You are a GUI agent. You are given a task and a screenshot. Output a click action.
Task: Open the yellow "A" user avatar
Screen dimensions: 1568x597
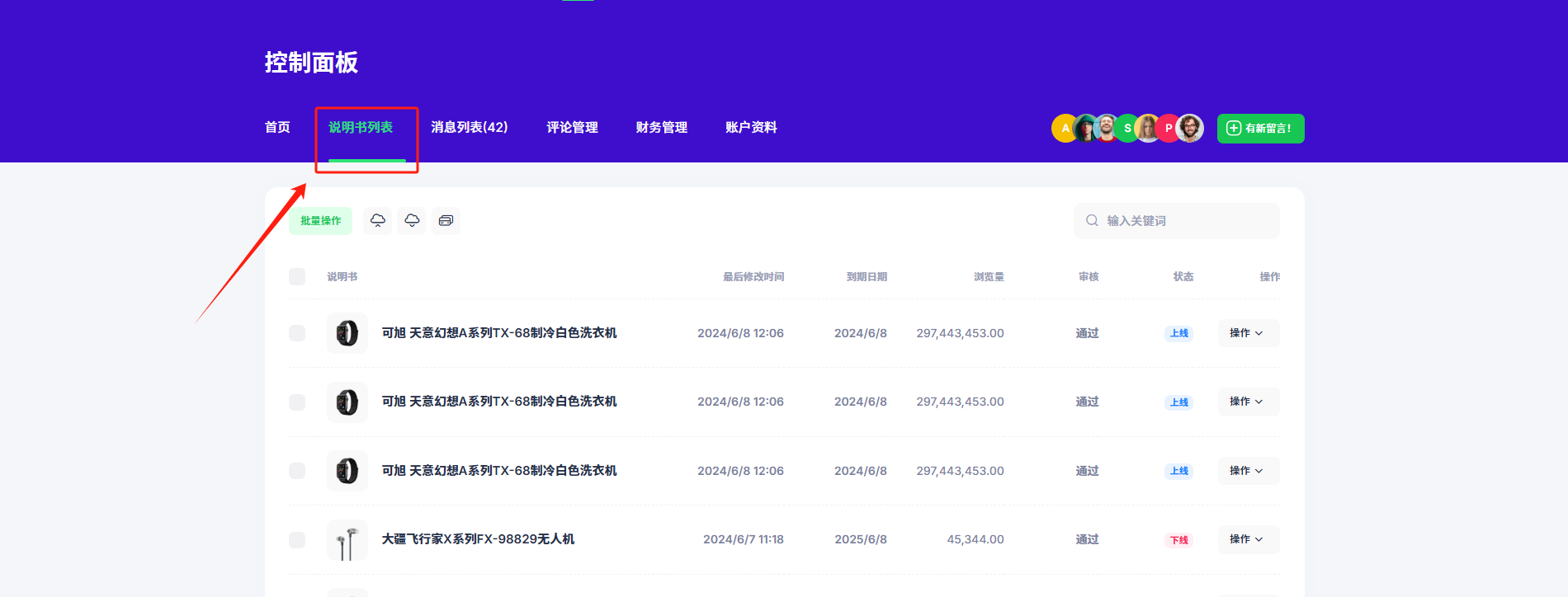tap(1065, 129)
